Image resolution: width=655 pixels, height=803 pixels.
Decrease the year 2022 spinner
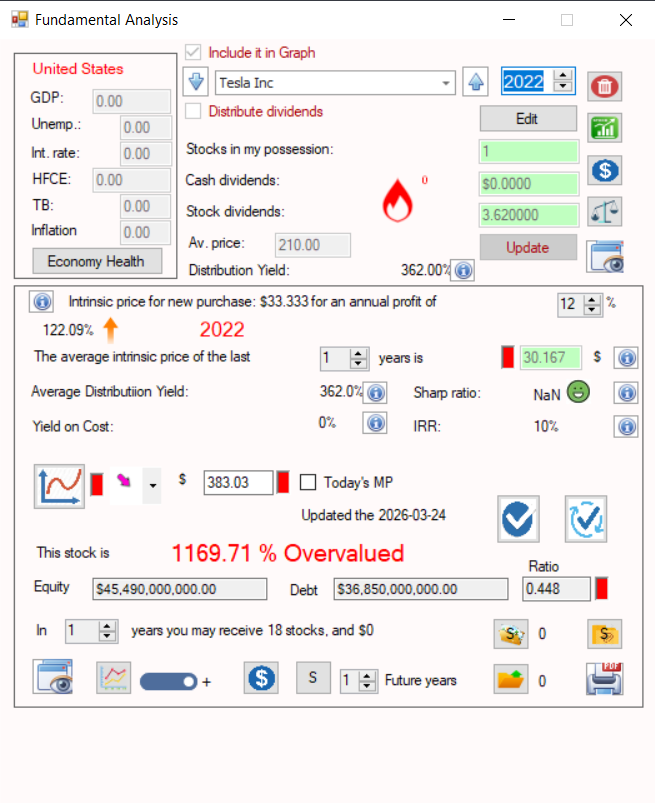click(563, 87)
